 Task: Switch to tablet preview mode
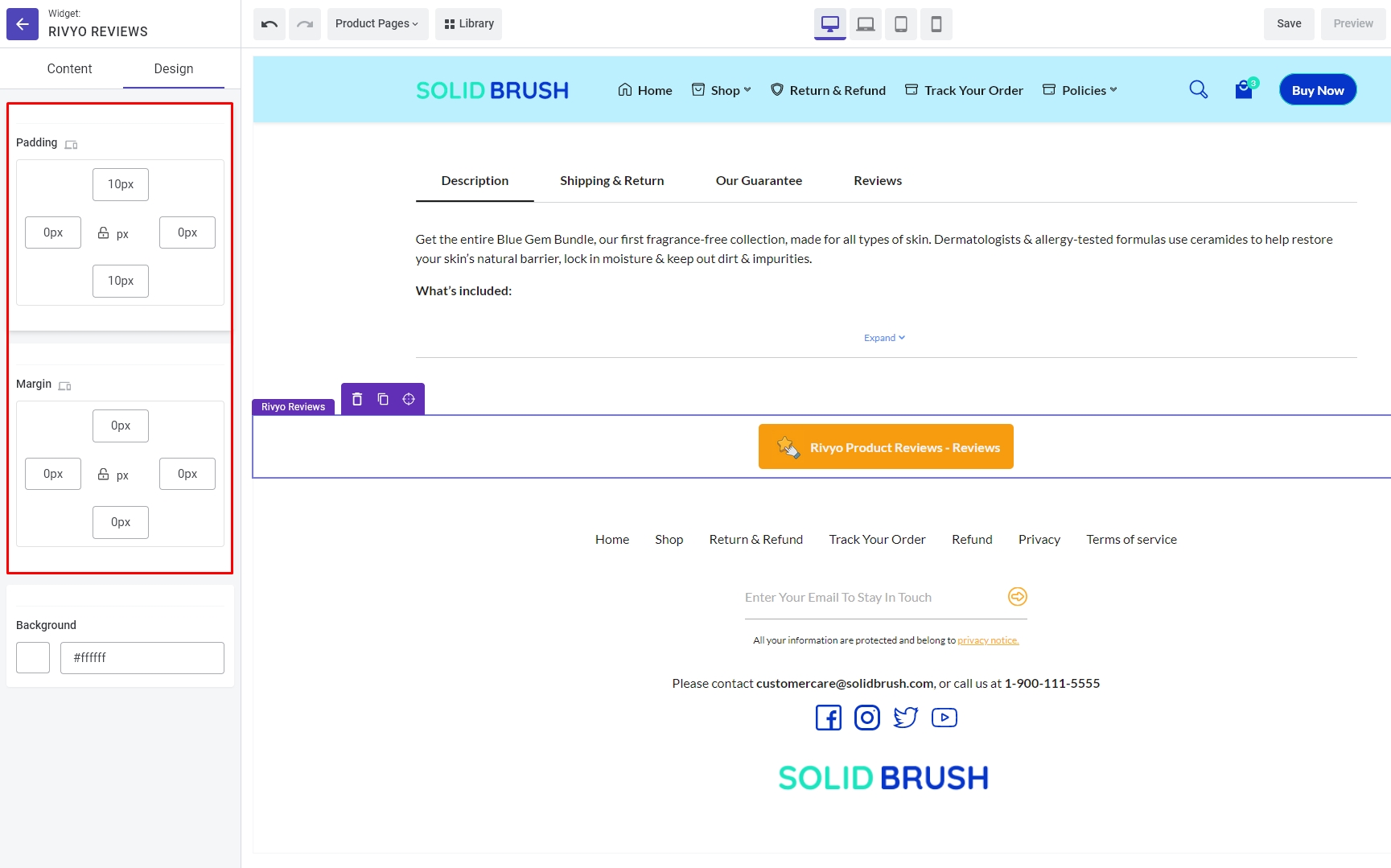click(x=901, y=24)
